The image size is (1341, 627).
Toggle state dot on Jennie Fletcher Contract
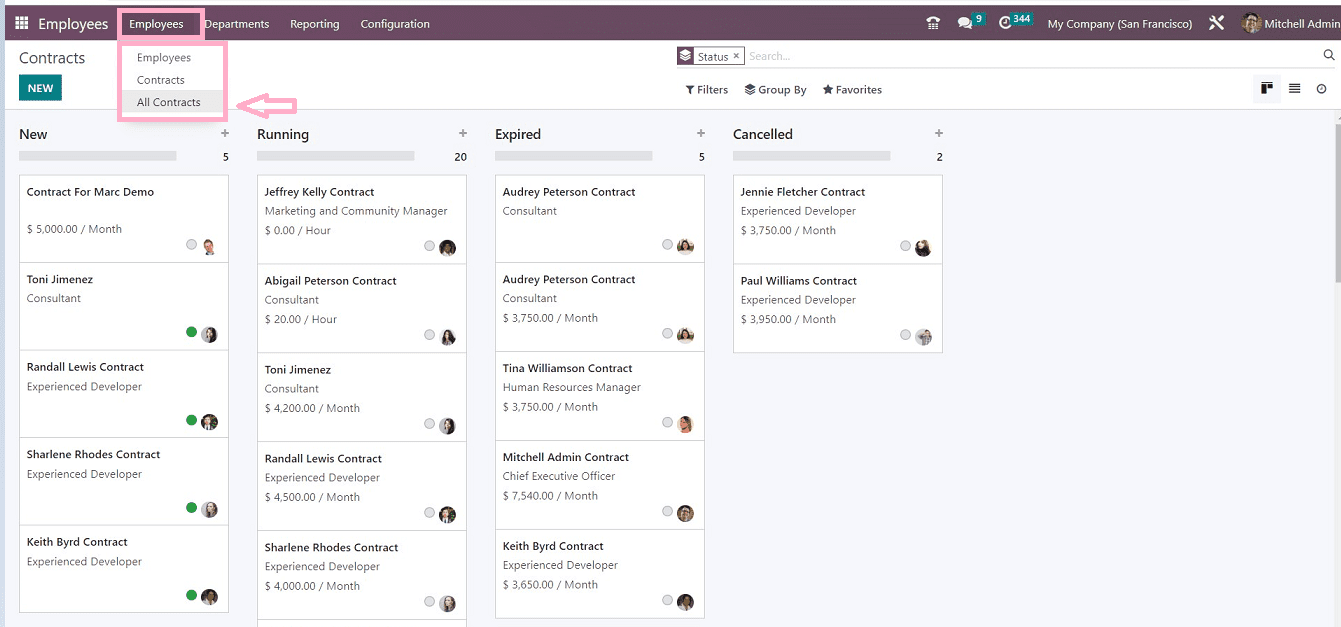point(906,246)
